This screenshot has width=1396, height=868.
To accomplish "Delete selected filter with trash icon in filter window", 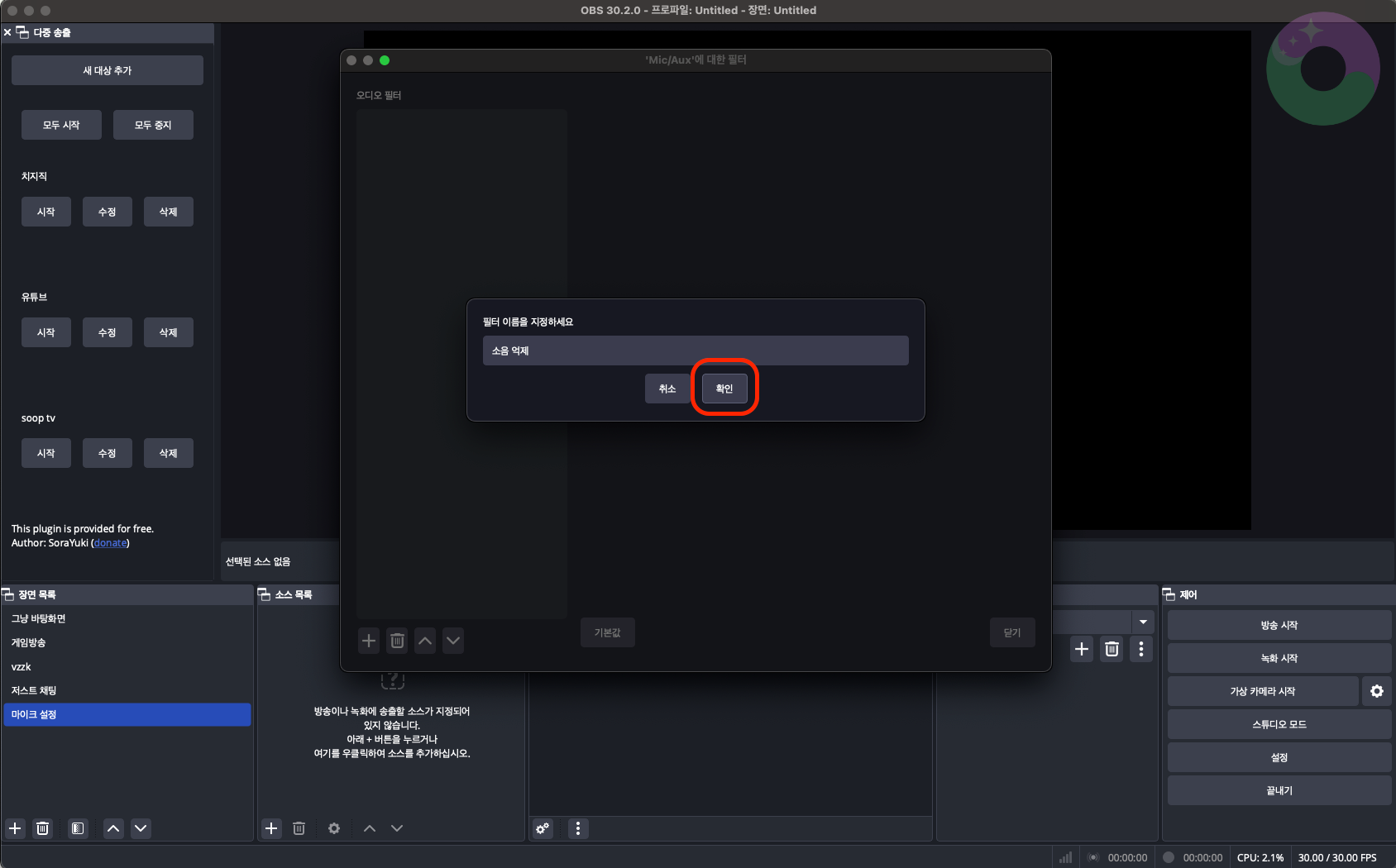I will point(397,641).
